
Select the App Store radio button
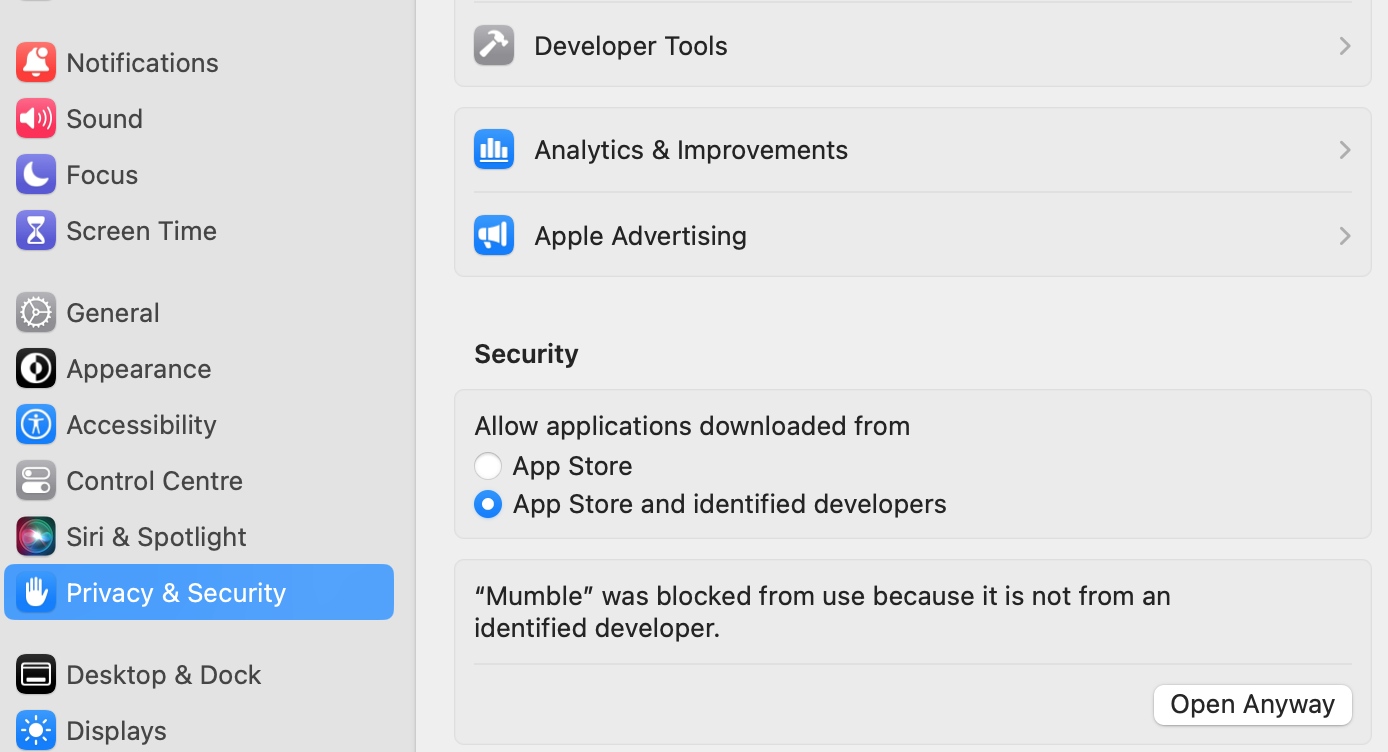coord(488,465)
